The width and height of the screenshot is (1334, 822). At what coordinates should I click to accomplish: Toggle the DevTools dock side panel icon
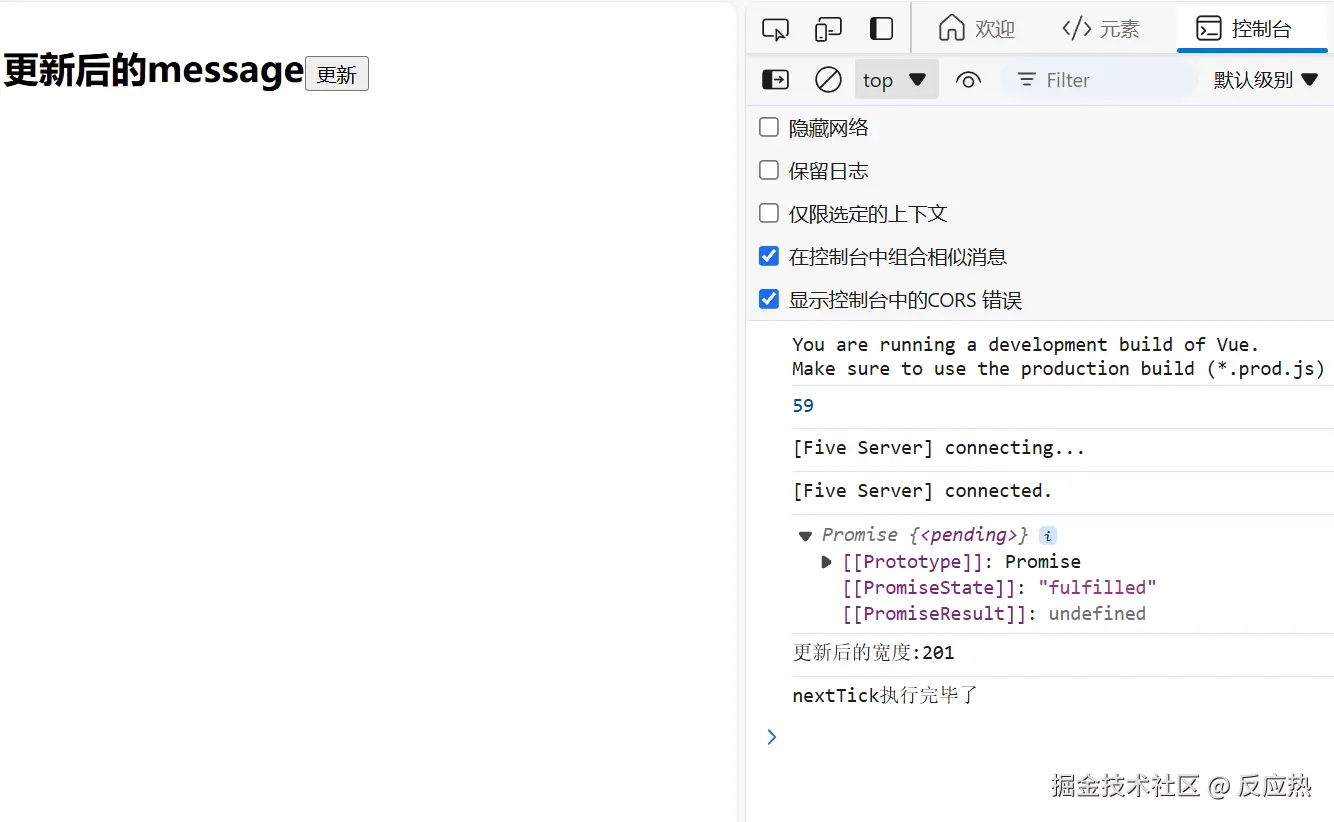(x=881, y=28)
